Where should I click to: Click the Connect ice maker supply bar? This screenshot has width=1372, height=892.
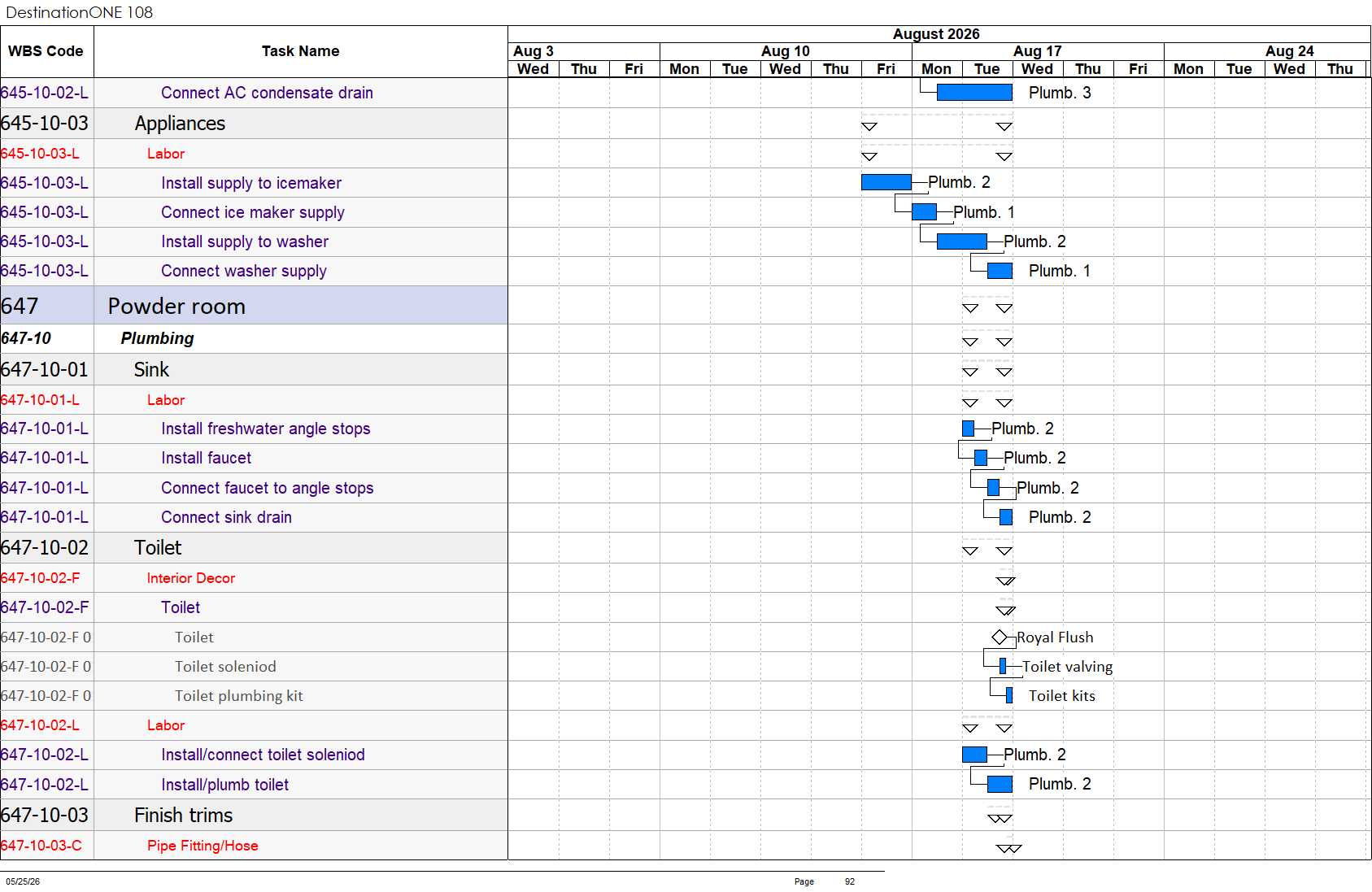(924, 212)
